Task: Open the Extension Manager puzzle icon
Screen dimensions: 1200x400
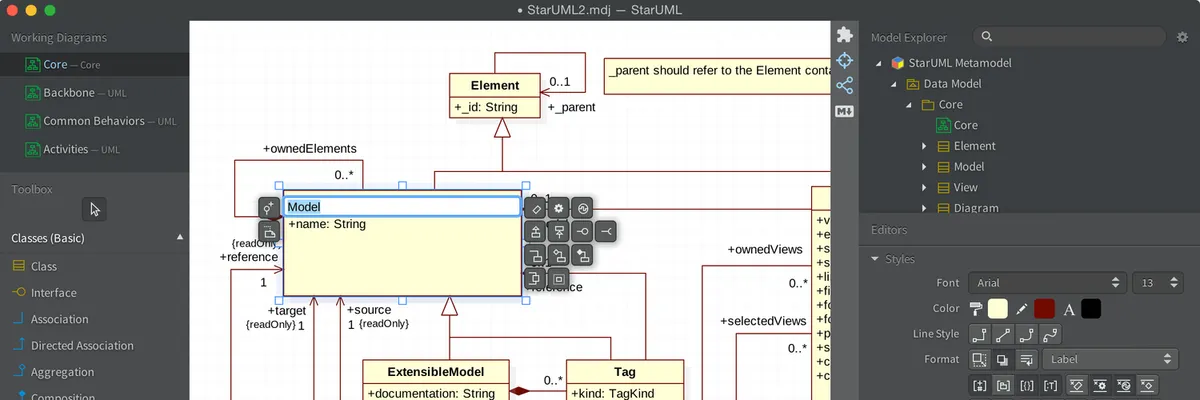Action: coord(845,35)
